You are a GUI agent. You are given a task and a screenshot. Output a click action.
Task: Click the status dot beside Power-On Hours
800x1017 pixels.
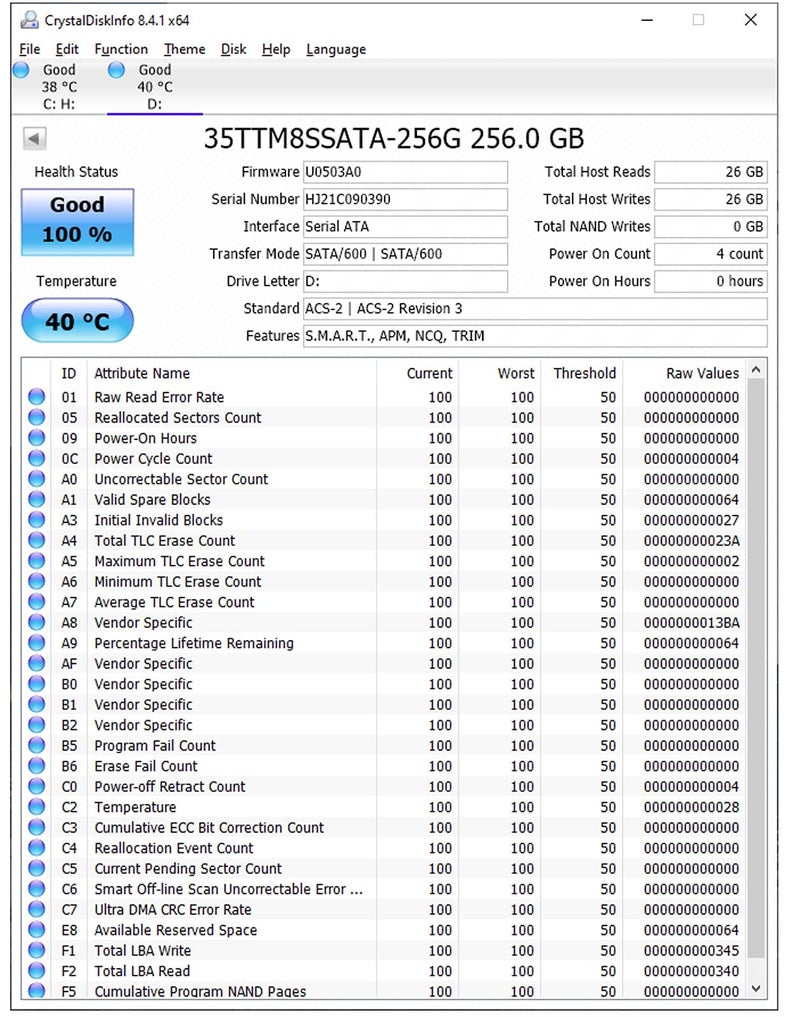click(x=37, y=438)
